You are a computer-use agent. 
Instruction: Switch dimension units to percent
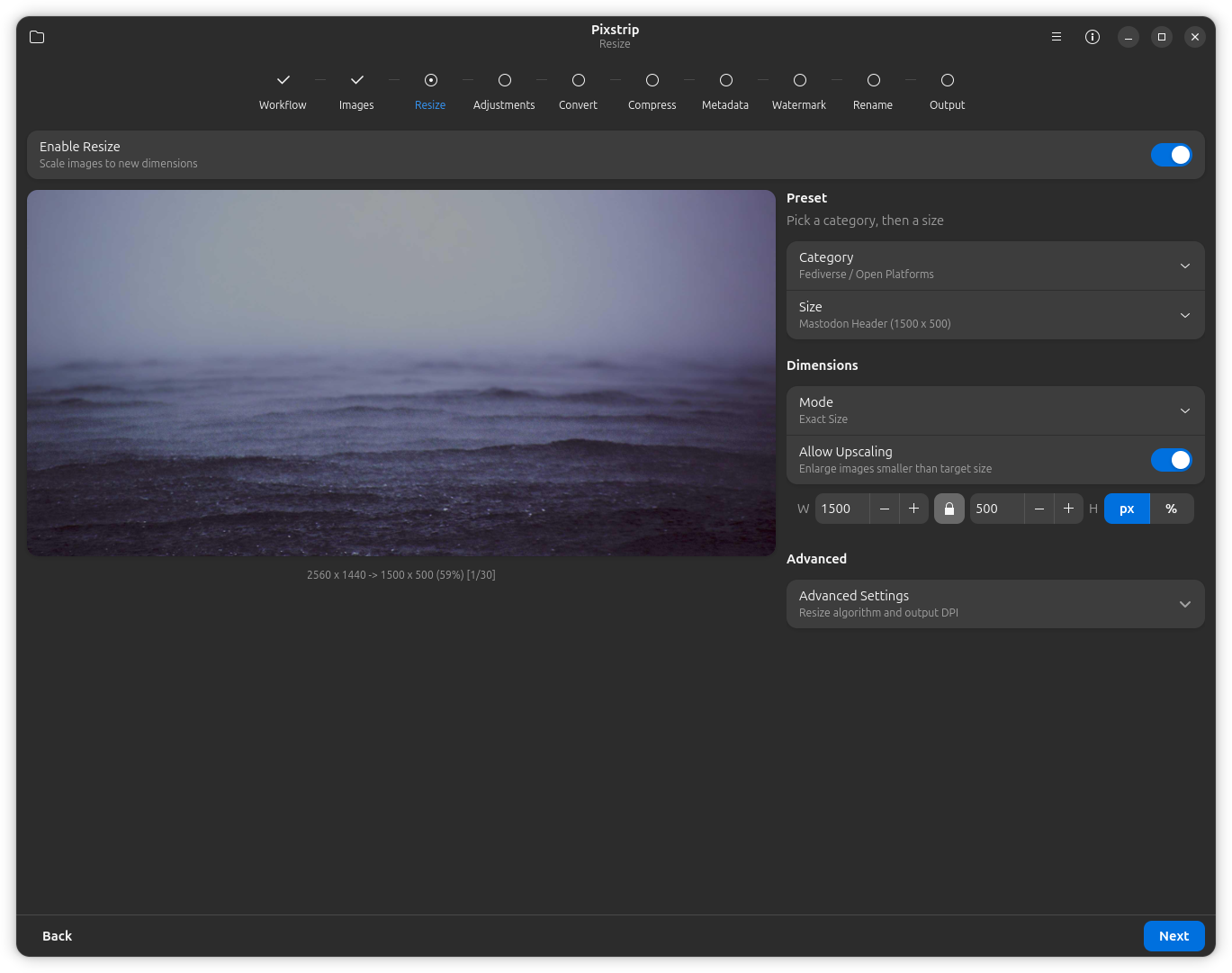1172,509
